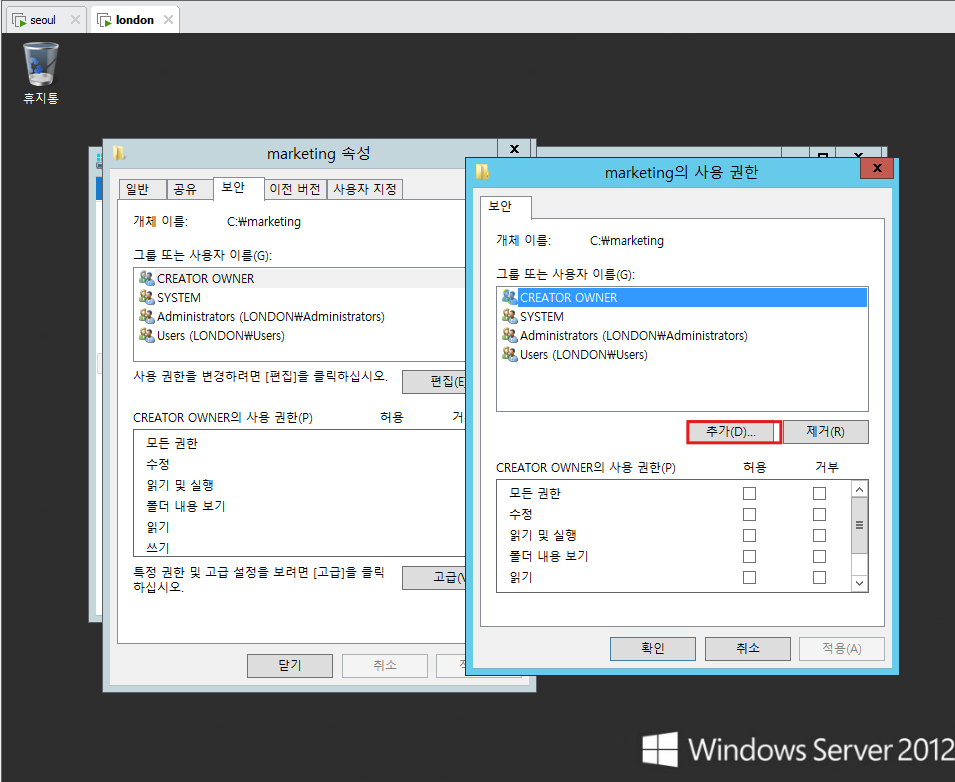955x782 pixels.
Task: Select Users (LONDON\Users) in permissions dialog
Action: (x=683, y=354)
